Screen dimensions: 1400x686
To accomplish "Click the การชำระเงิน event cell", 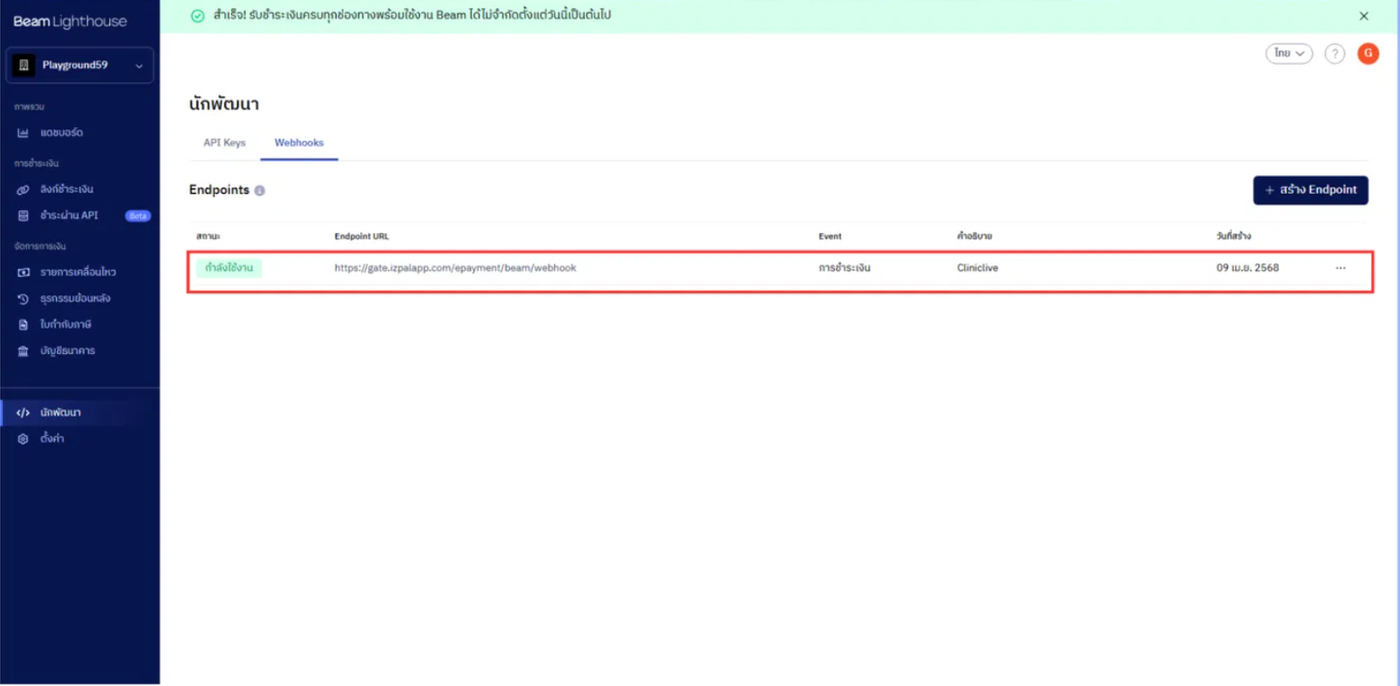I will tap(844, 268).
